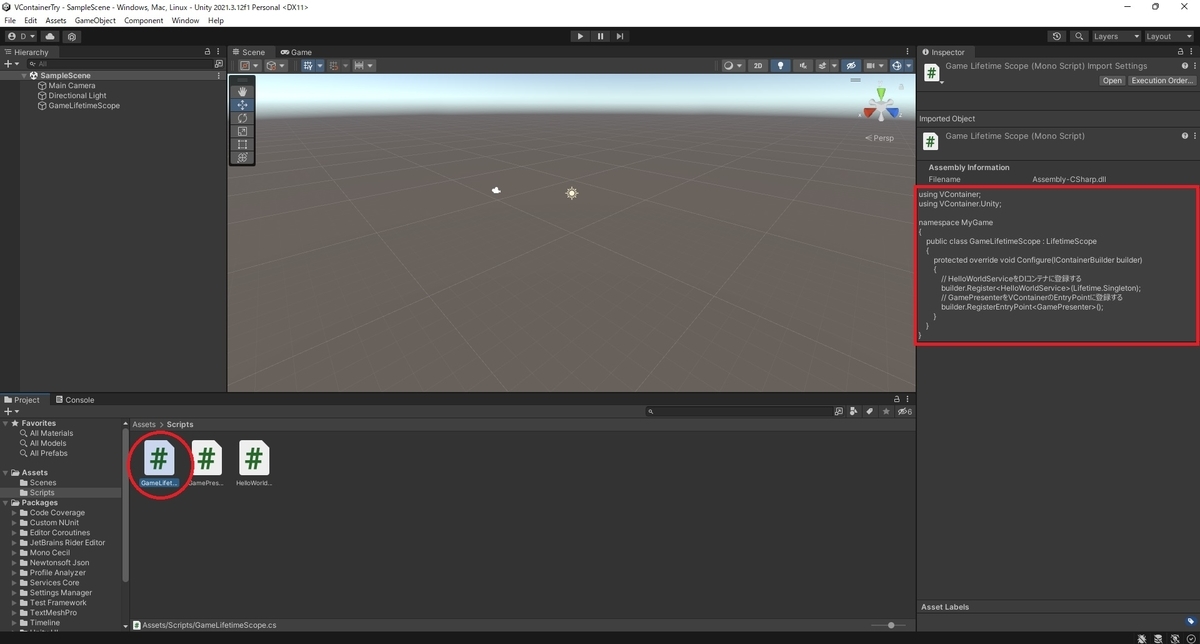The image size is (1200, 644).
Task: Switch to the Console tab
Action: (74, 400)
